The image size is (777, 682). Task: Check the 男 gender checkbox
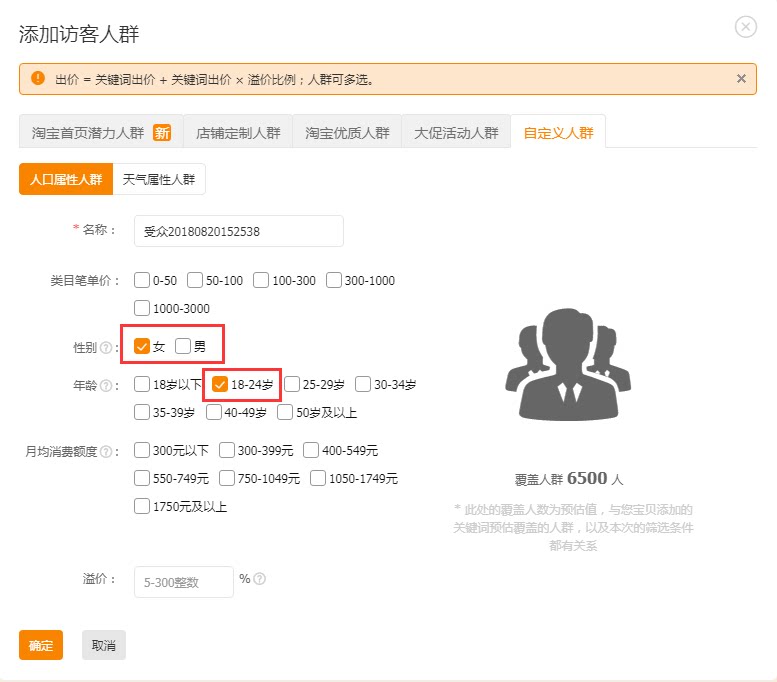[x=183, y=346]
